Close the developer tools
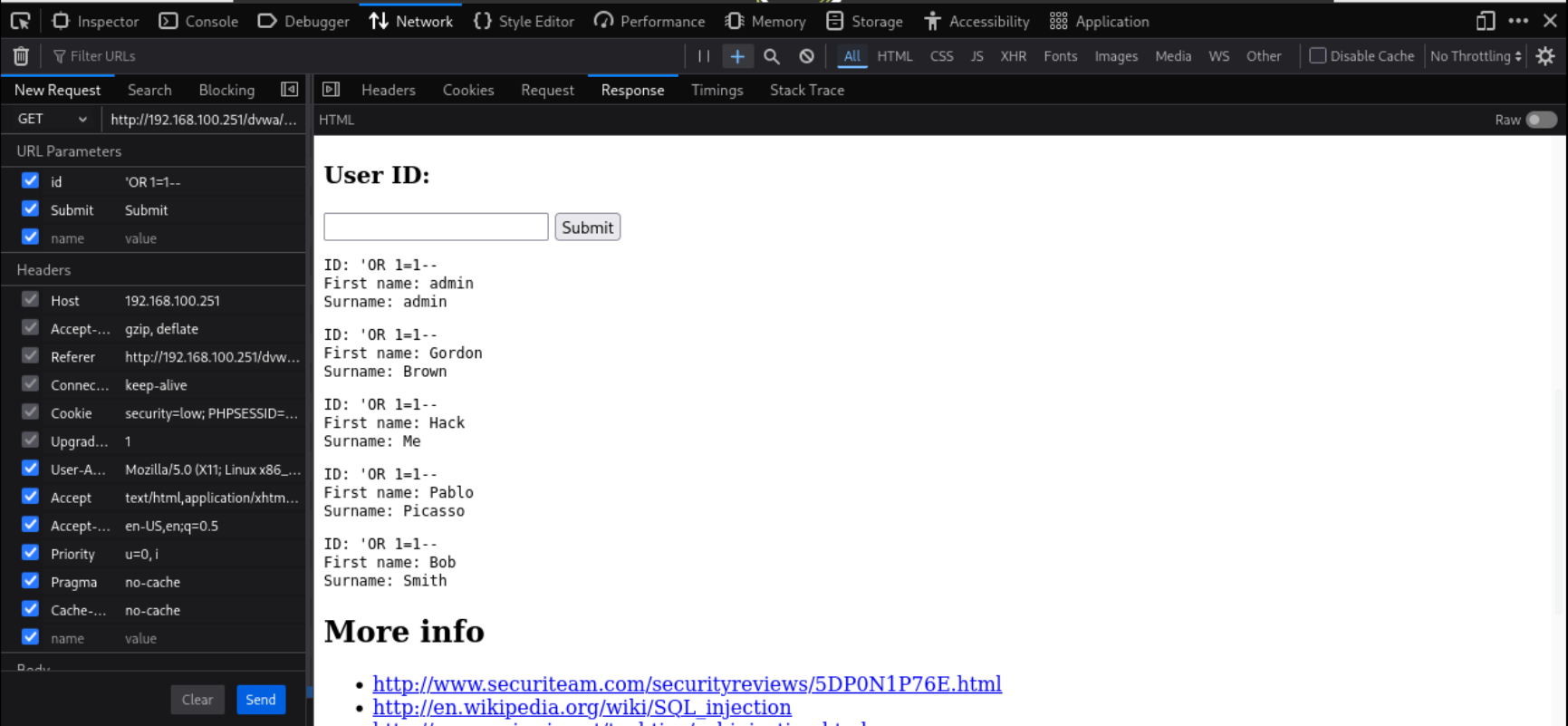The image size is (1568, 726). pos(1550,21)
